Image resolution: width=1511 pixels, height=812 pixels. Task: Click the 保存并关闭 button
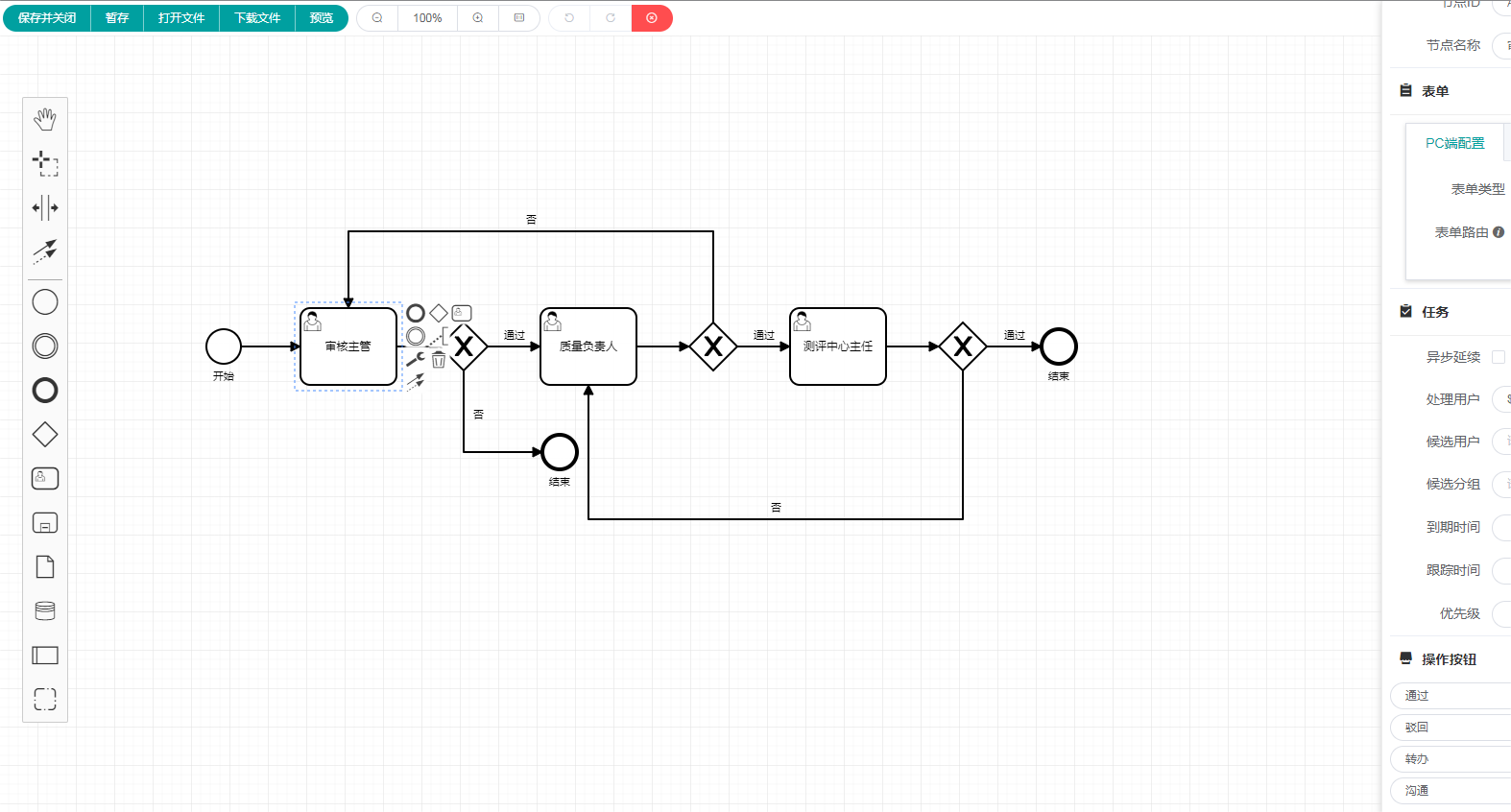pos(47,18)
